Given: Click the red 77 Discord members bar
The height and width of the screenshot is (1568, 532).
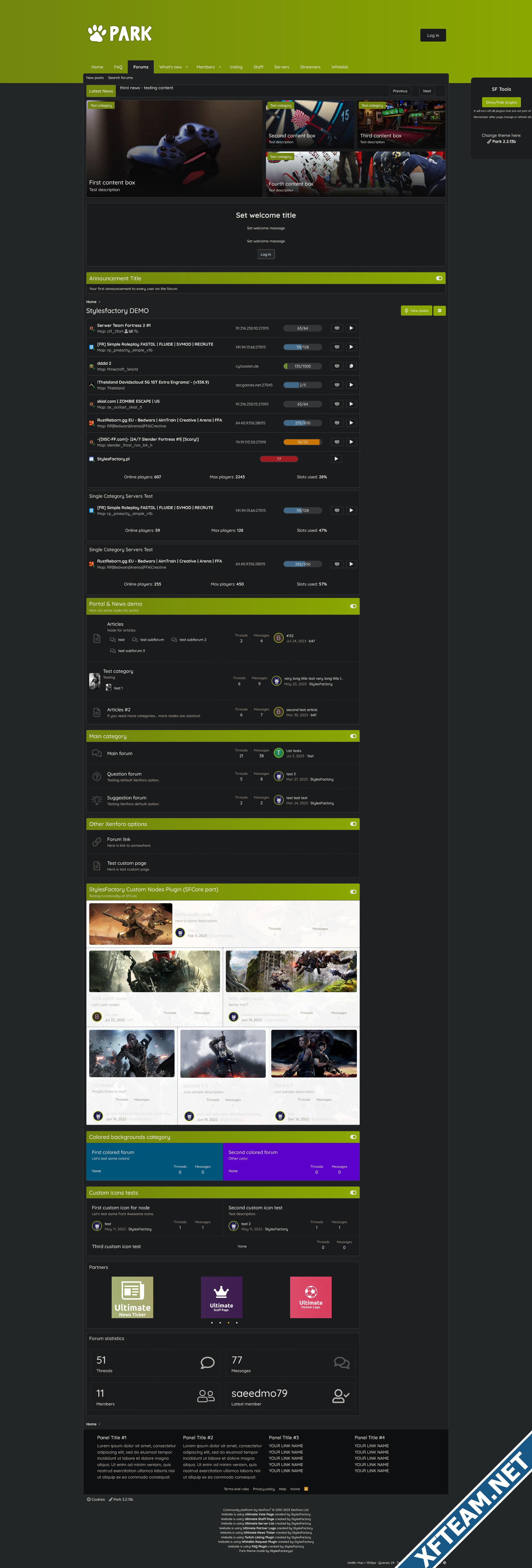Looking at the screenshot, I should tap(279, 459).
